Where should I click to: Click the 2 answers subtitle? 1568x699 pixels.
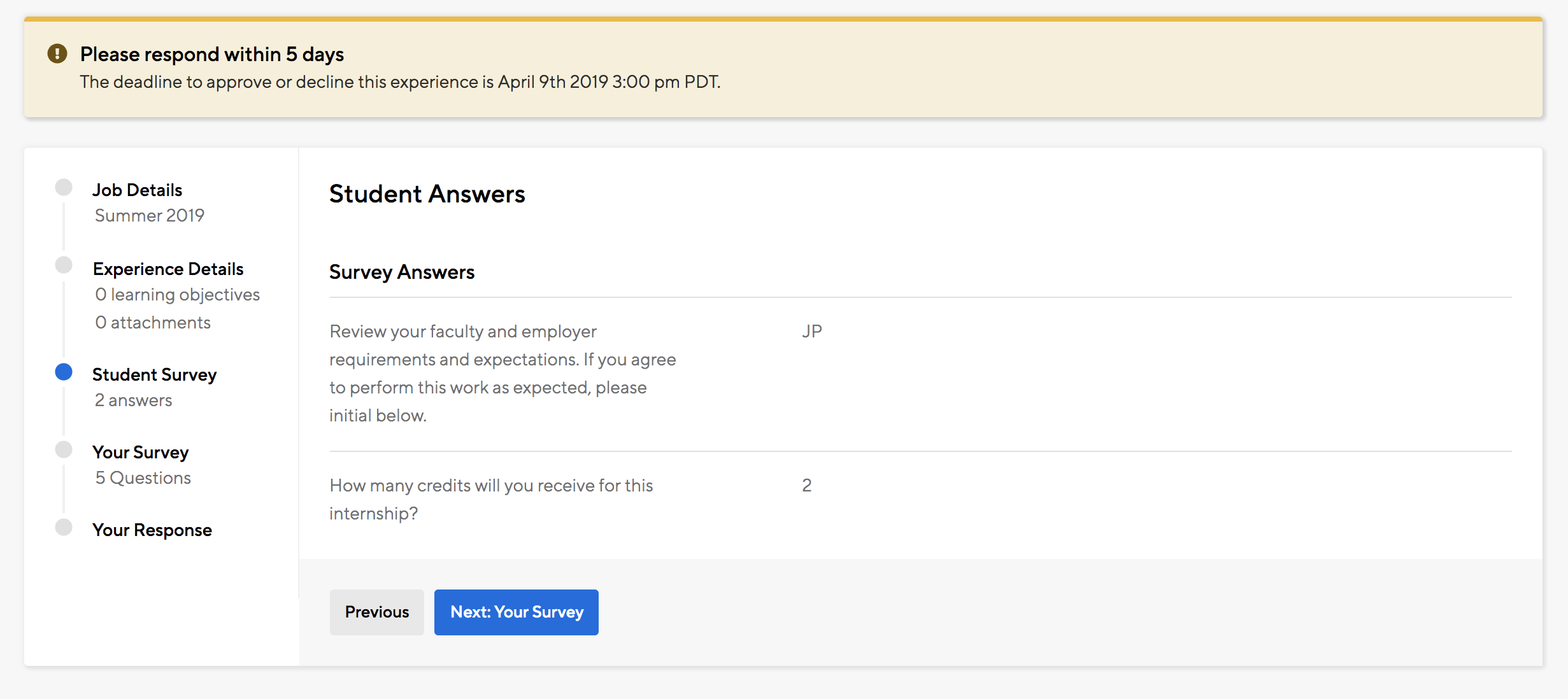pyautogui.click(x=133, y=400)
